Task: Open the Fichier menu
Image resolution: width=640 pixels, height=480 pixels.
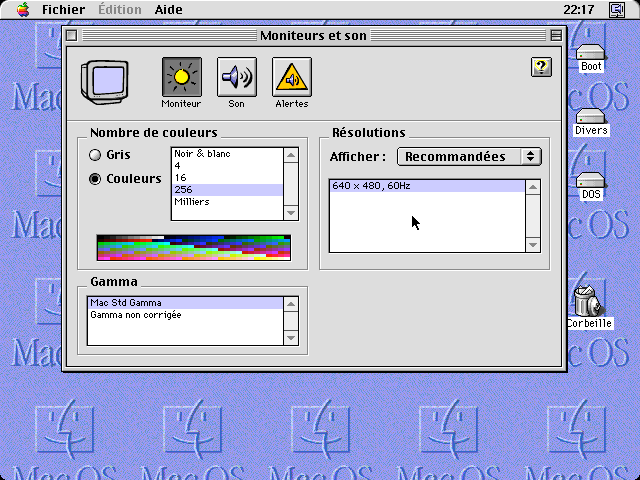Action: [64, 9]
